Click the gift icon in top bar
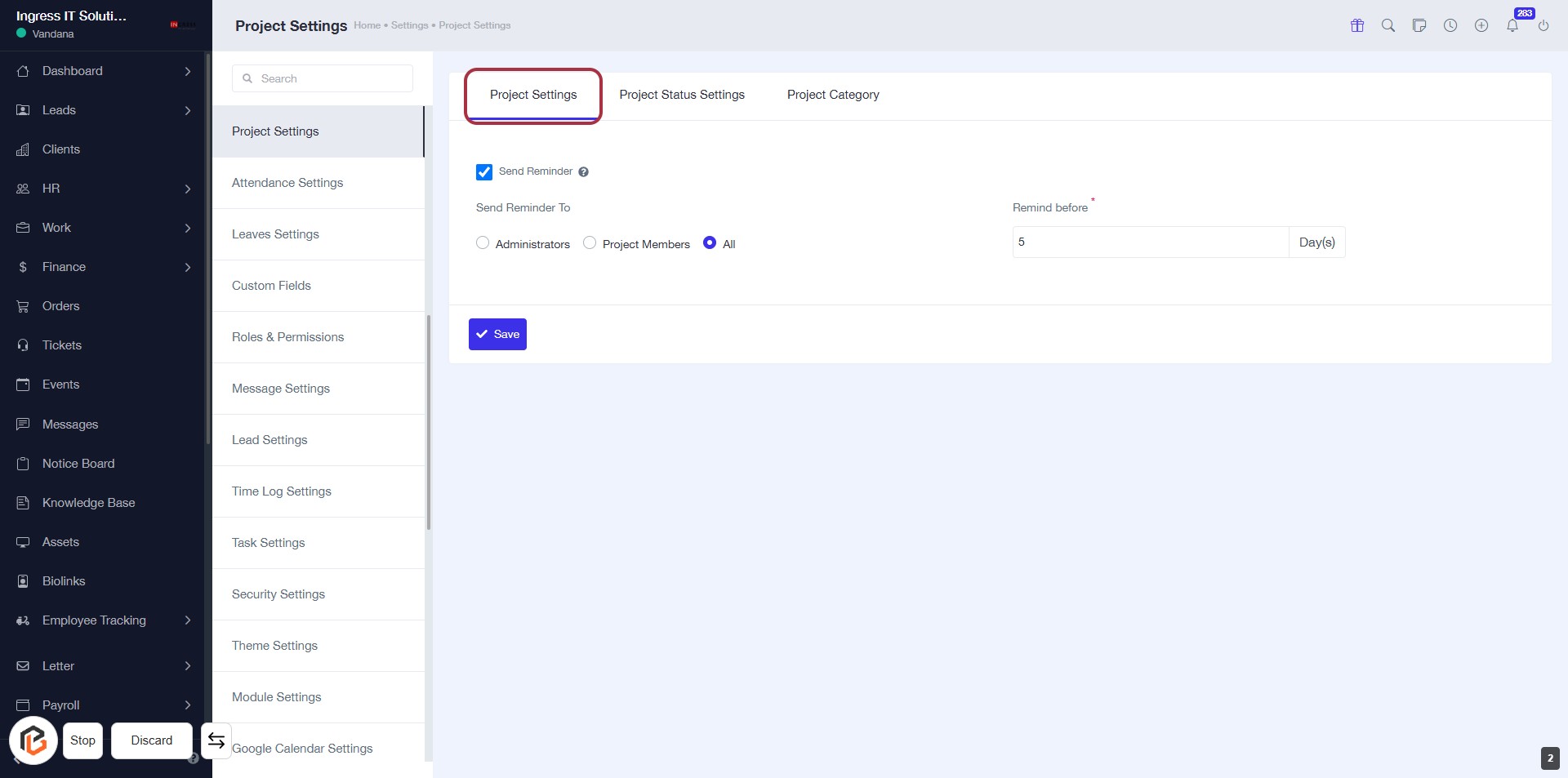The width and height of the screenshot is (1568, 778). [1356, 25]
